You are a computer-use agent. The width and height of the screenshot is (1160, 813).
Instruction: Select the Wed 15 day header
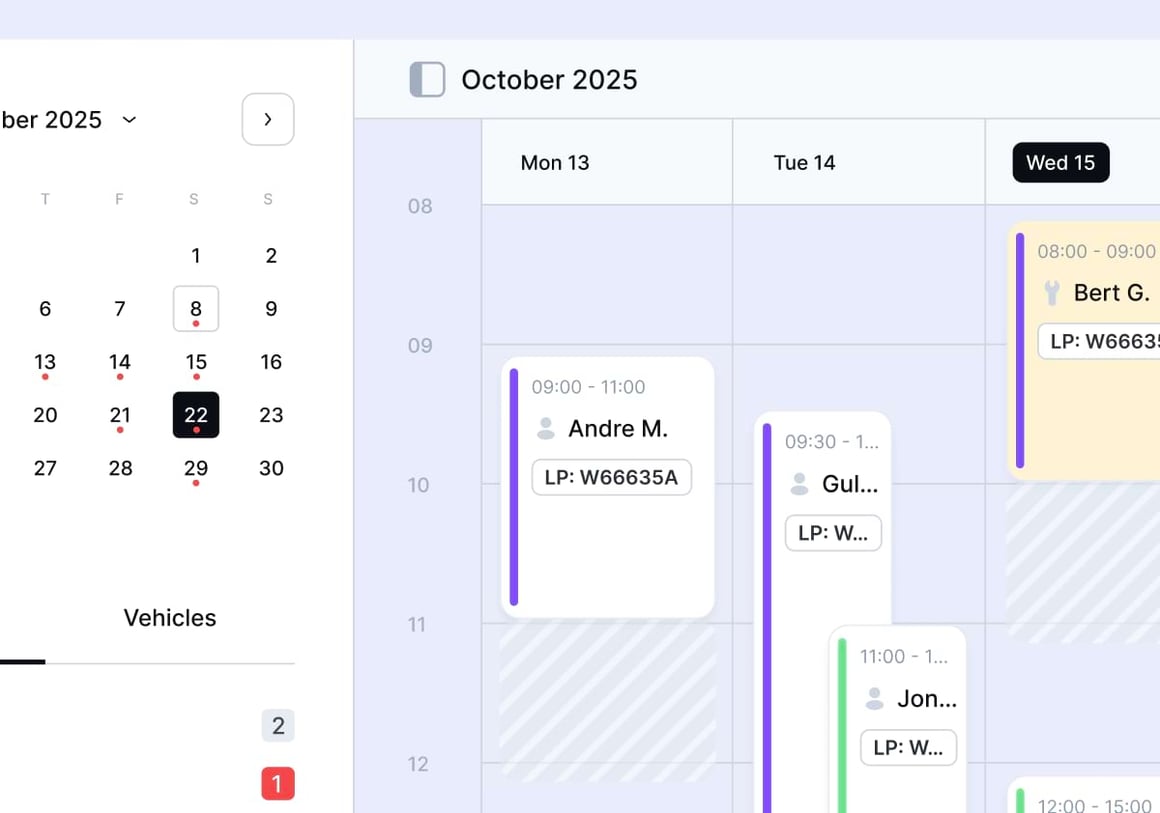pos(1060,163)
